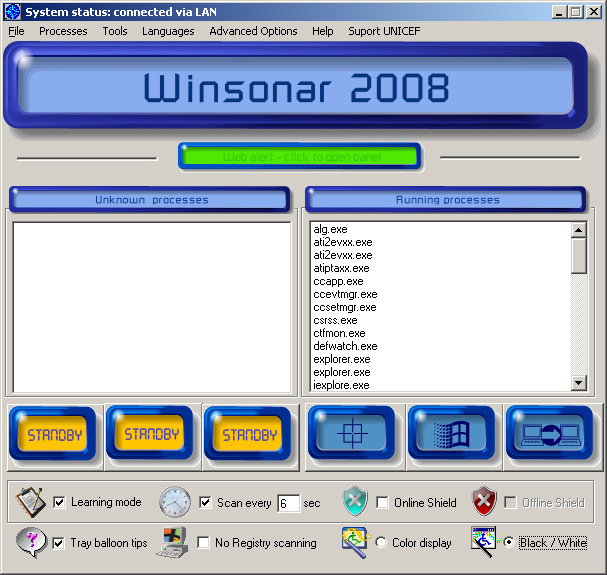This screenshot has width=607, height=575.
Task: Select ccevtmgr.exe in the list
Action: click(x=345, y=294)
